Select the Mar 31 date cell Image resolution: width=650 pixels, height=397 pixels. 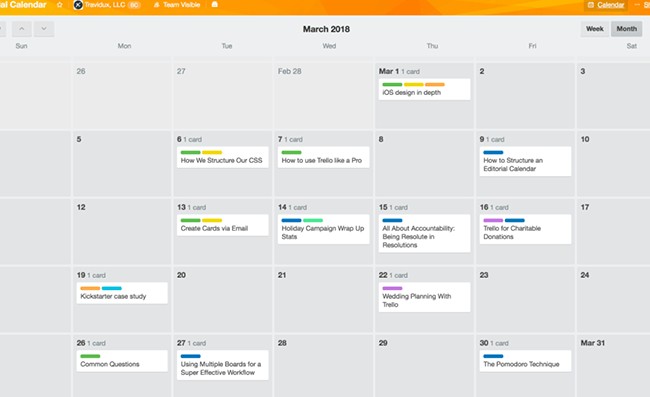point(614,366)
